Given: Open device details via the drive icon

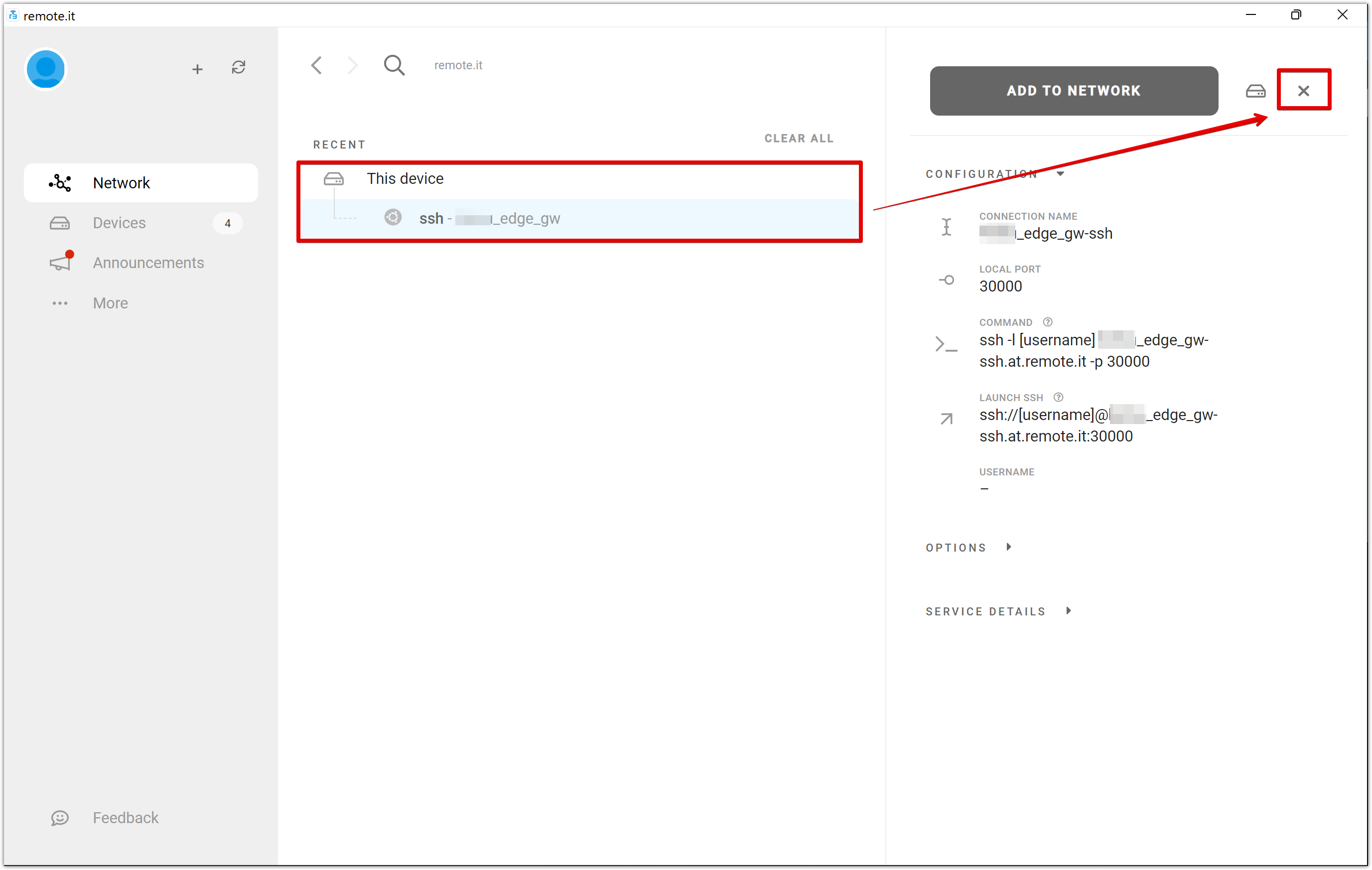Looking at the screenshot, I should (1255, 91).
